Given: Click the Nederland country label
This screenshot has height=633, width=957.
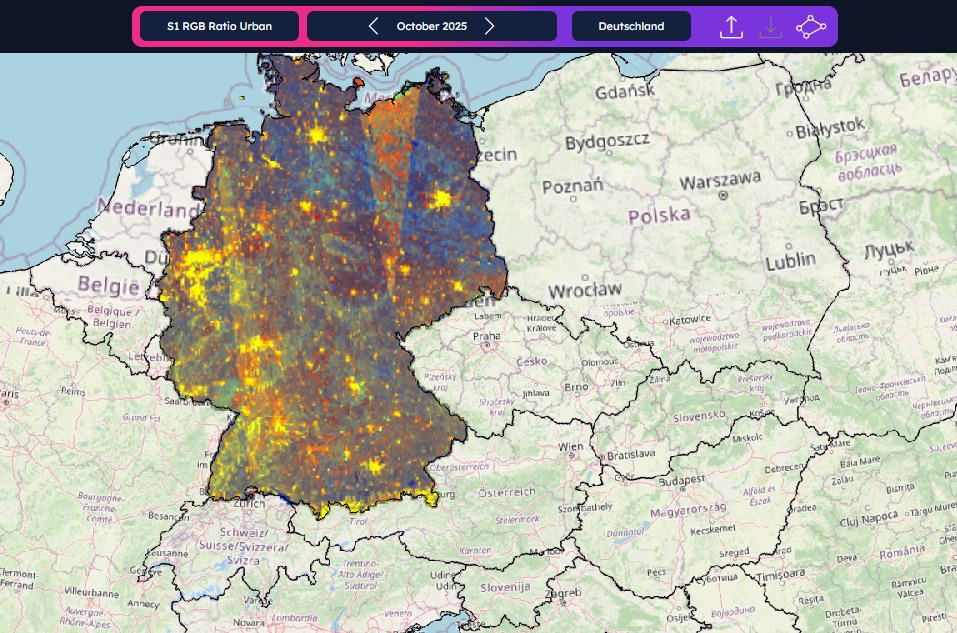Looking at the screenshot, I should 147,211.
